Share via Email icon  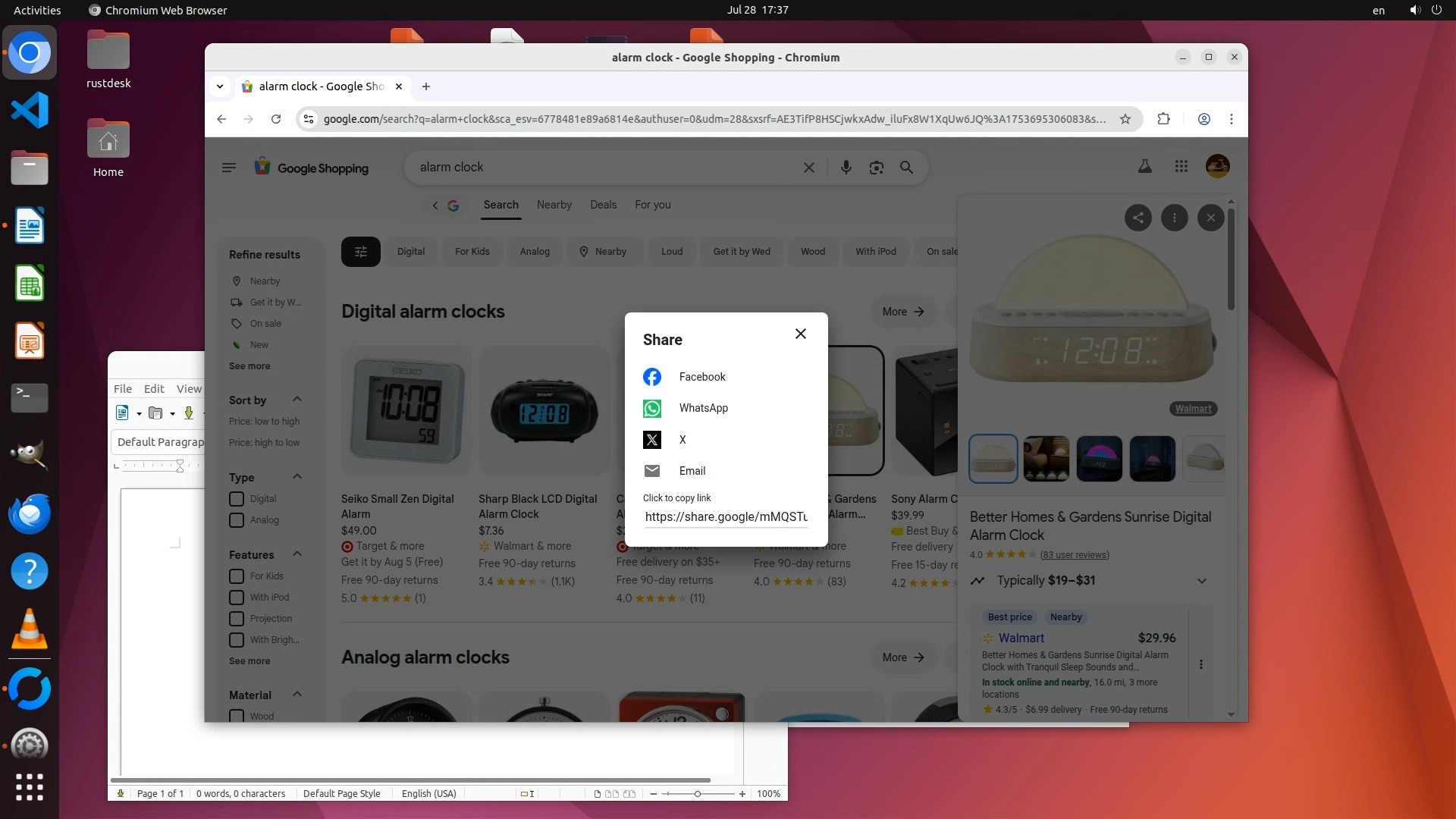point(652,471)
